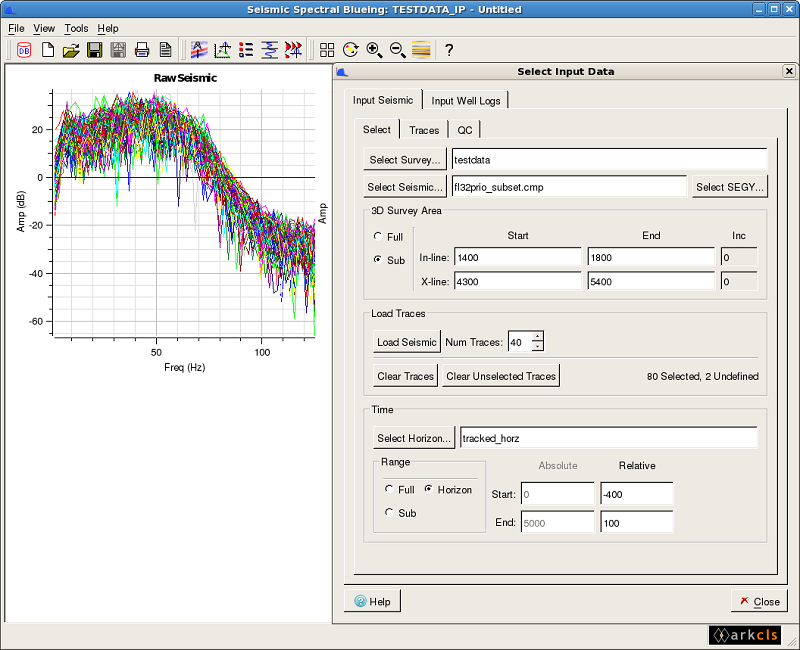800x650 pixels.
Task: Select the Full range option in Time section
Action: point(390,490)
